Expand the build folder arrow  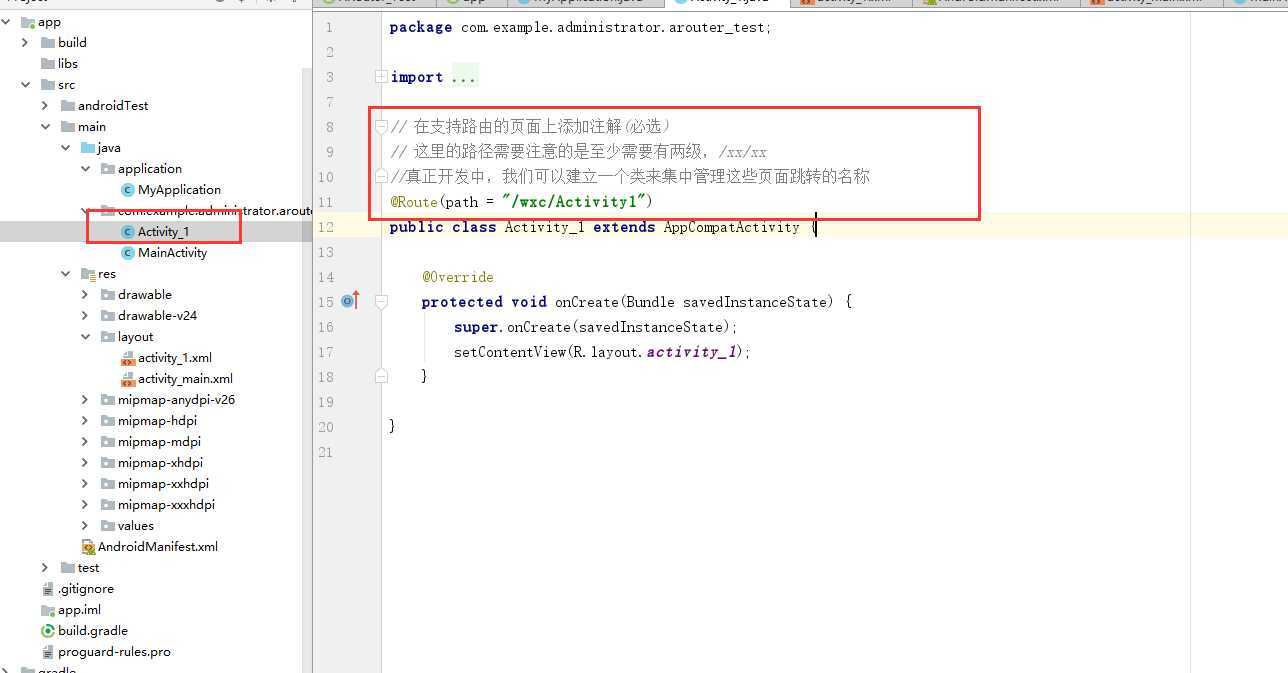pos(25,43)
